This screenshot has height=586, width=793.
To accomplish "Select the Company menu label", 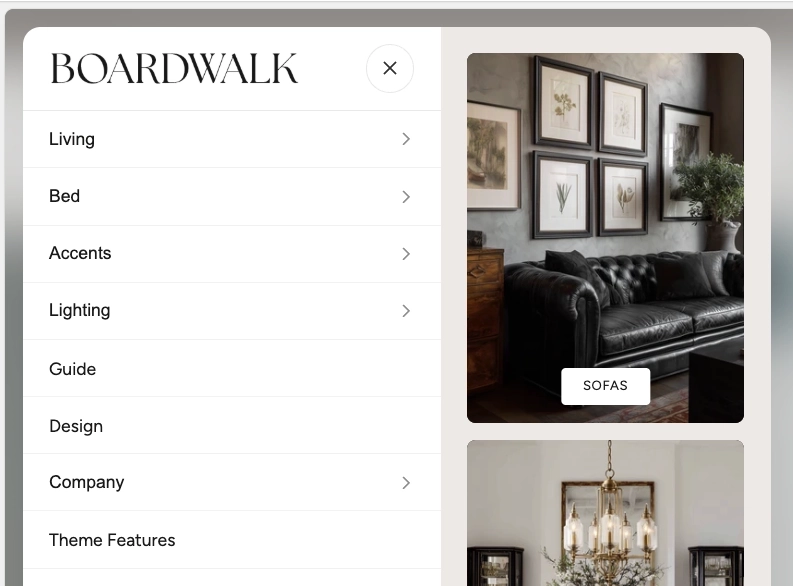I will tap(86, 482).
